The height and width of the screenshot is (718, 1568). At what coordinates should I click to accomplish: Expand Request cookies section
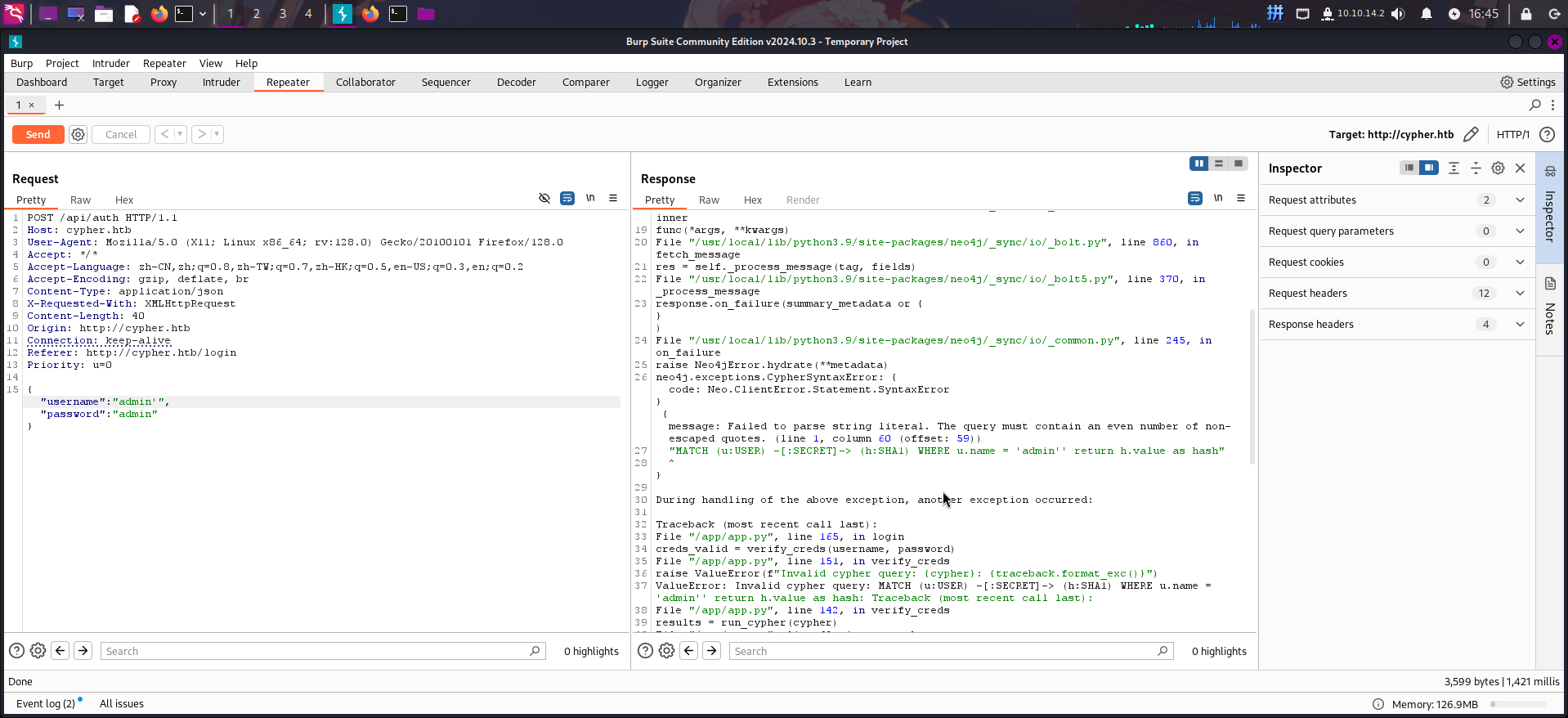click(1397, 262)
